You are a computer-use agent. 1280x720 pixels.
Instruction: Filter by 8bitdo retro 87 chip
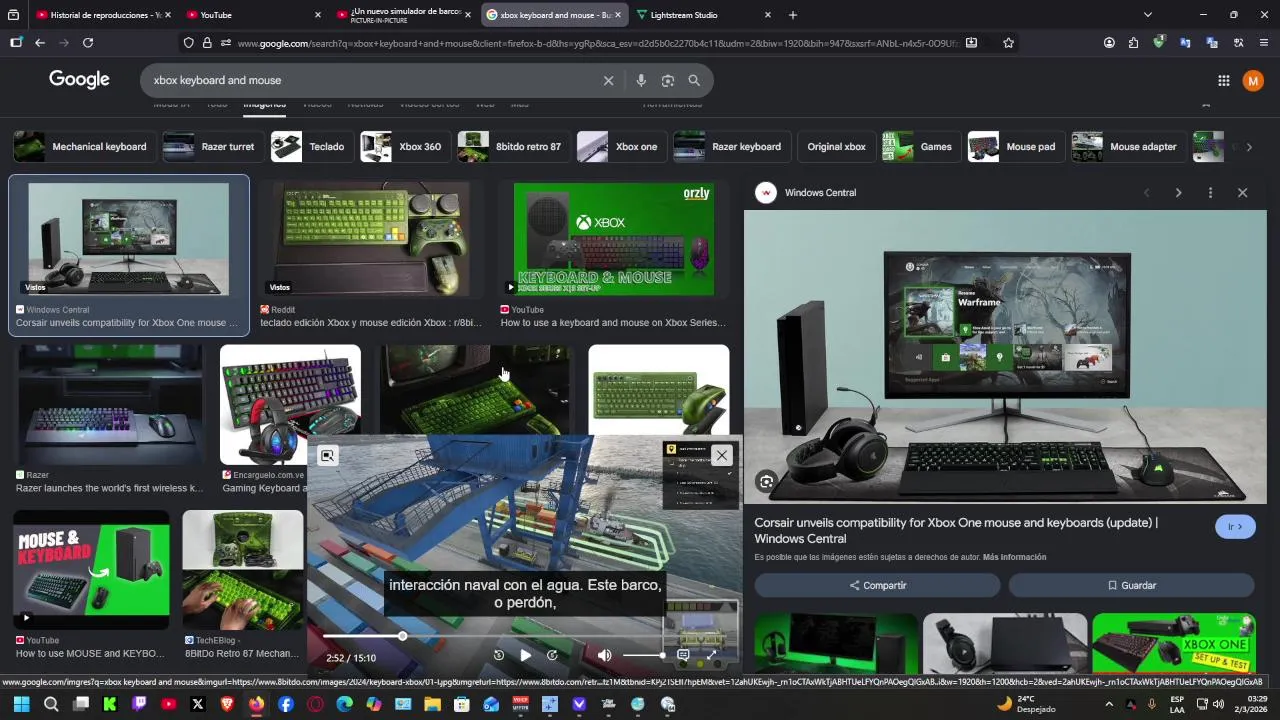point(514,147)
